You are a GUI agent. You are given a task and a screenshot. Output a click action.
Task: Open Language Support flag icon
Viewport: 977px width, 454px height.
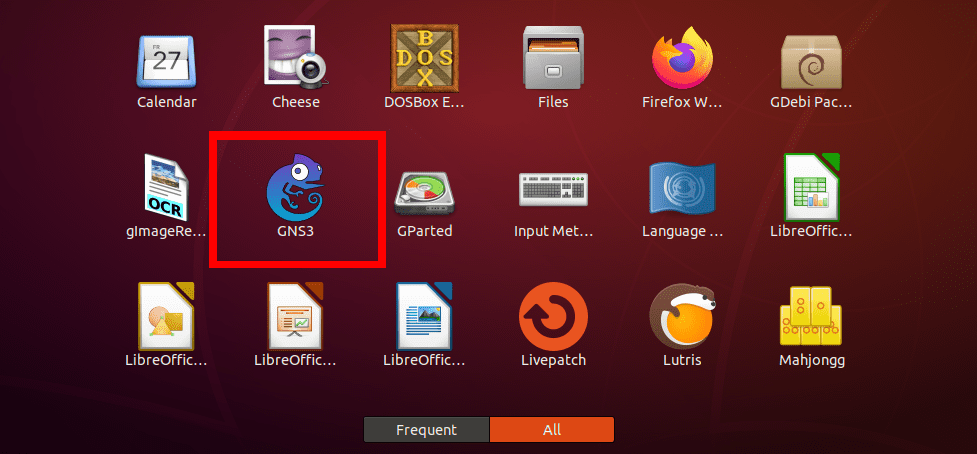[x=682, y=189]
